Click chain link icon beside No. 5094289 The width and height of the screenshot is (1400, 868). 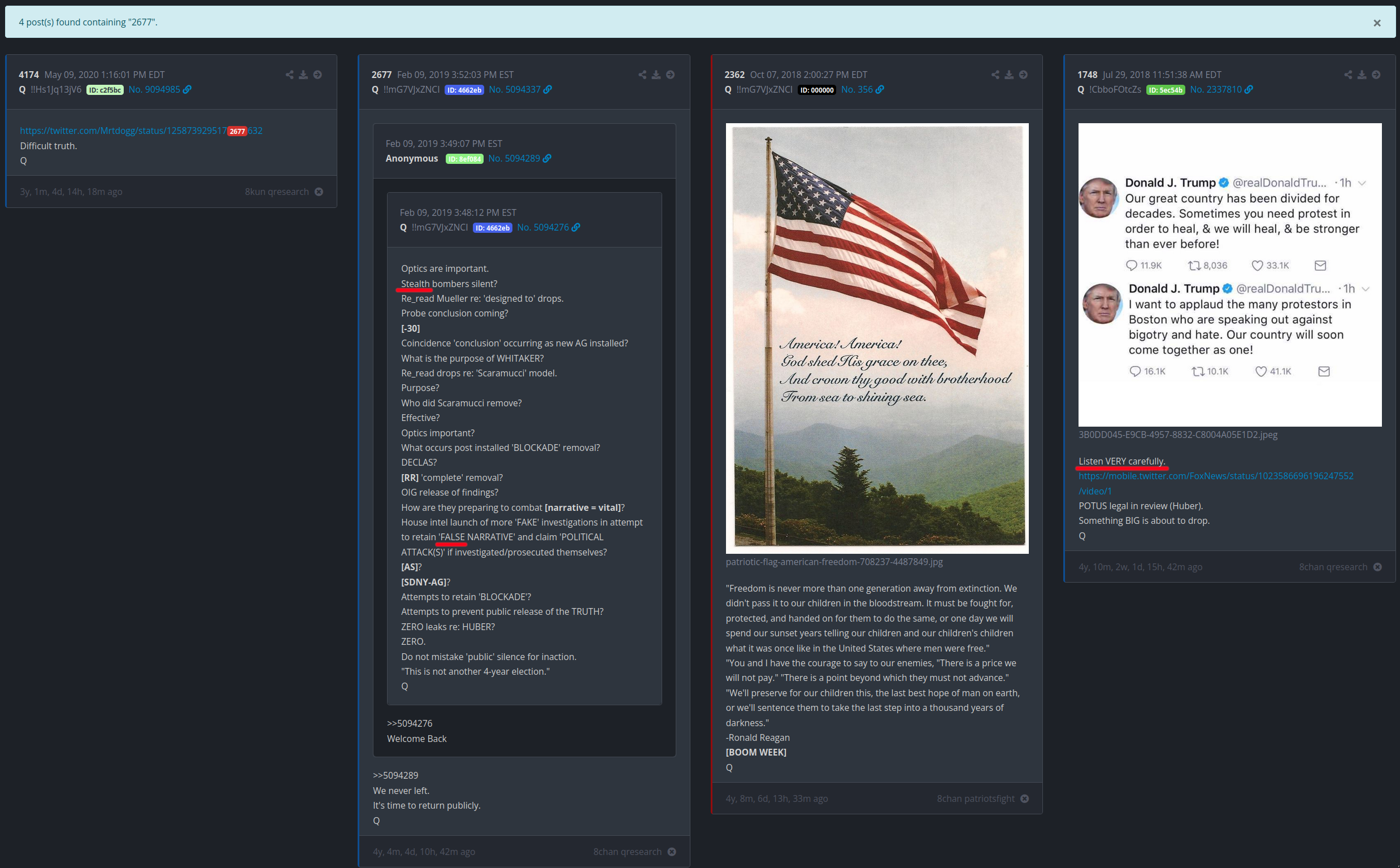547,158
